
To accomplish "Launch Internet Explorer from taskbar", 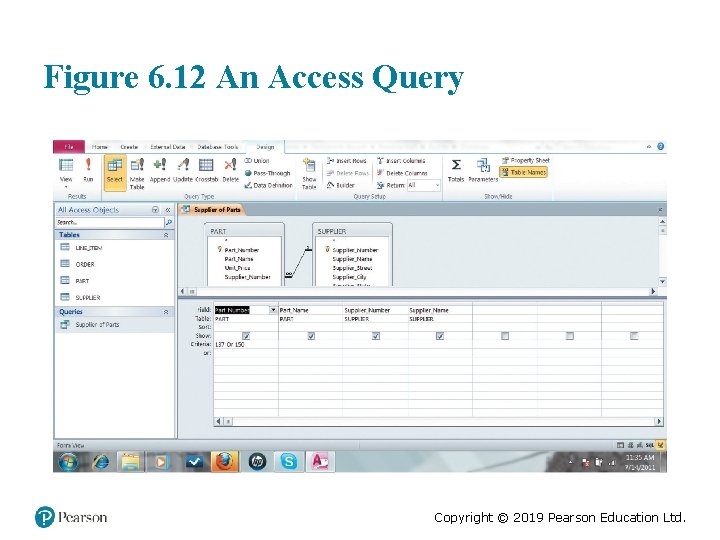I will 100,461.
